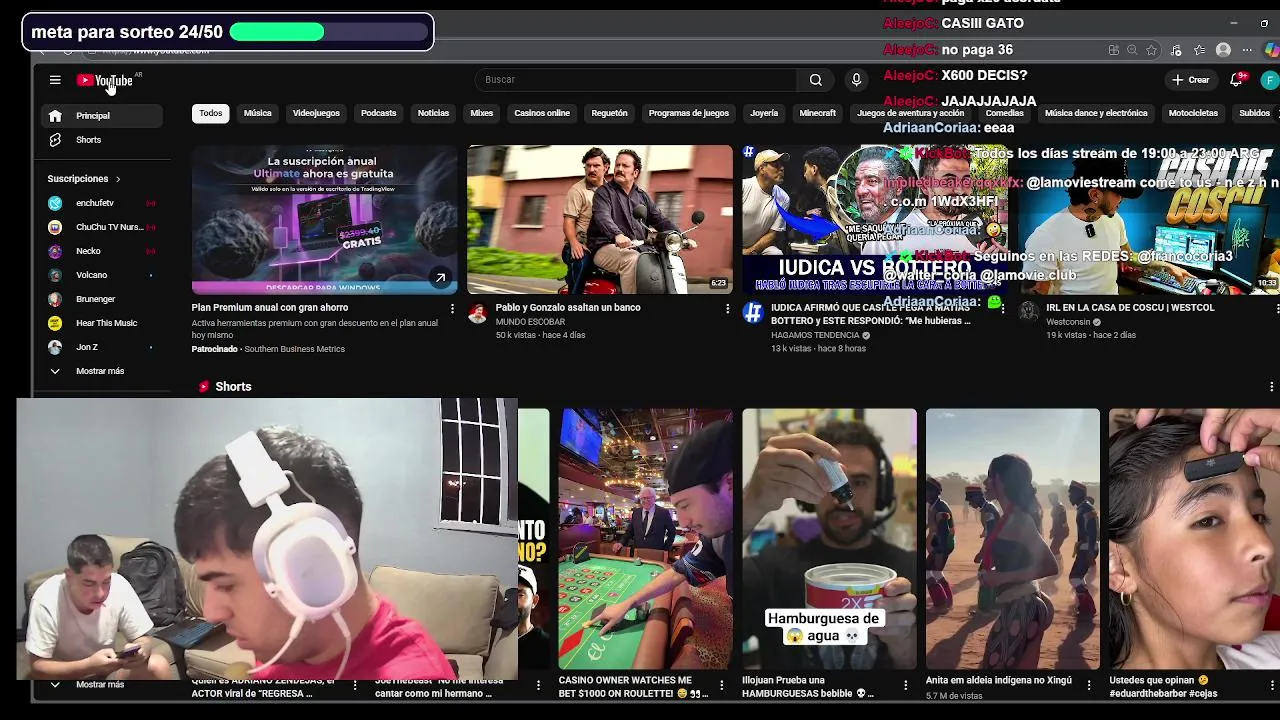This screenshot has height=720, width=1280.
Task: Open Westconsin channel link
Action: (x=1068, y=322)
